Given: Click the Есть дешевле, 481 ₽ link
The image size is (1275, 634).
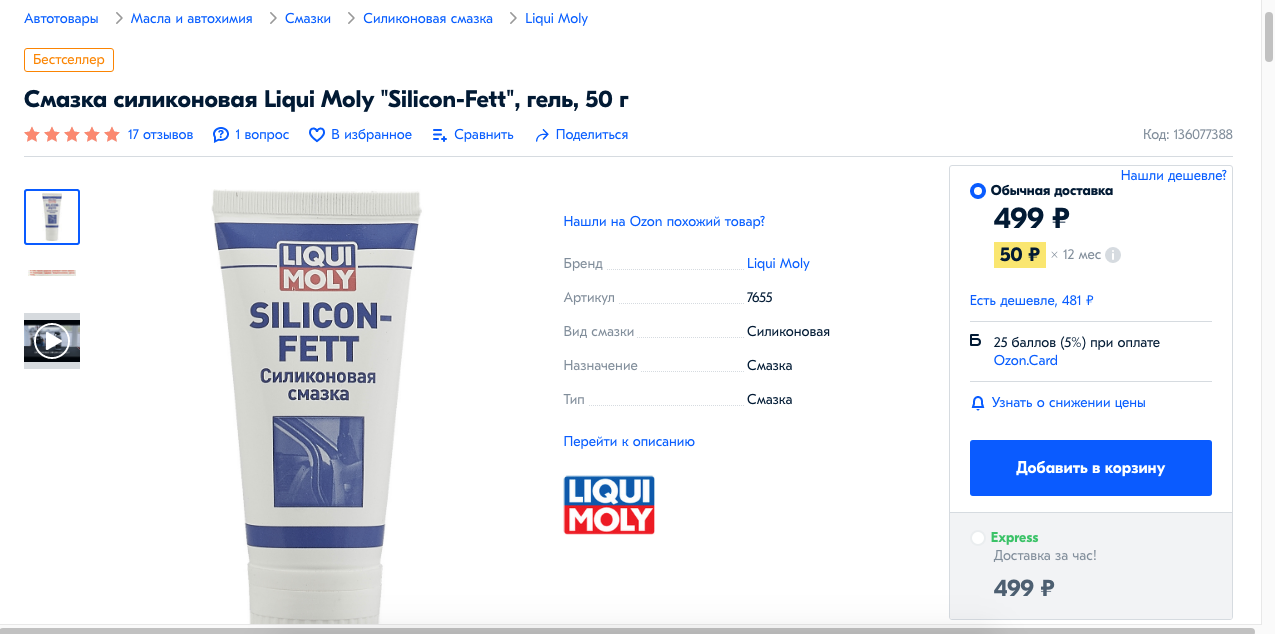Looking at the screenshot, I should pos(1031,300).
